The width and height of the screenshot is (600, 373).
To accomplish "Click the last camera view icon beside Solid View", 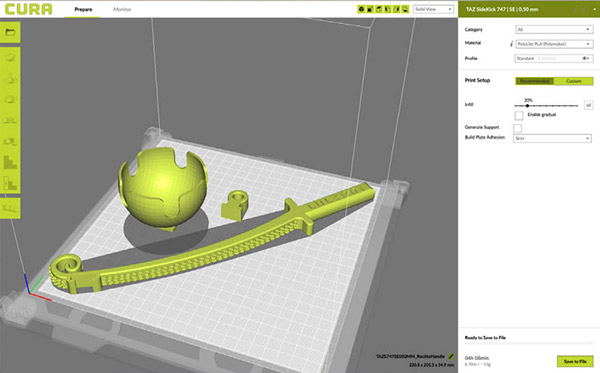I will click(x=405, y=9).
